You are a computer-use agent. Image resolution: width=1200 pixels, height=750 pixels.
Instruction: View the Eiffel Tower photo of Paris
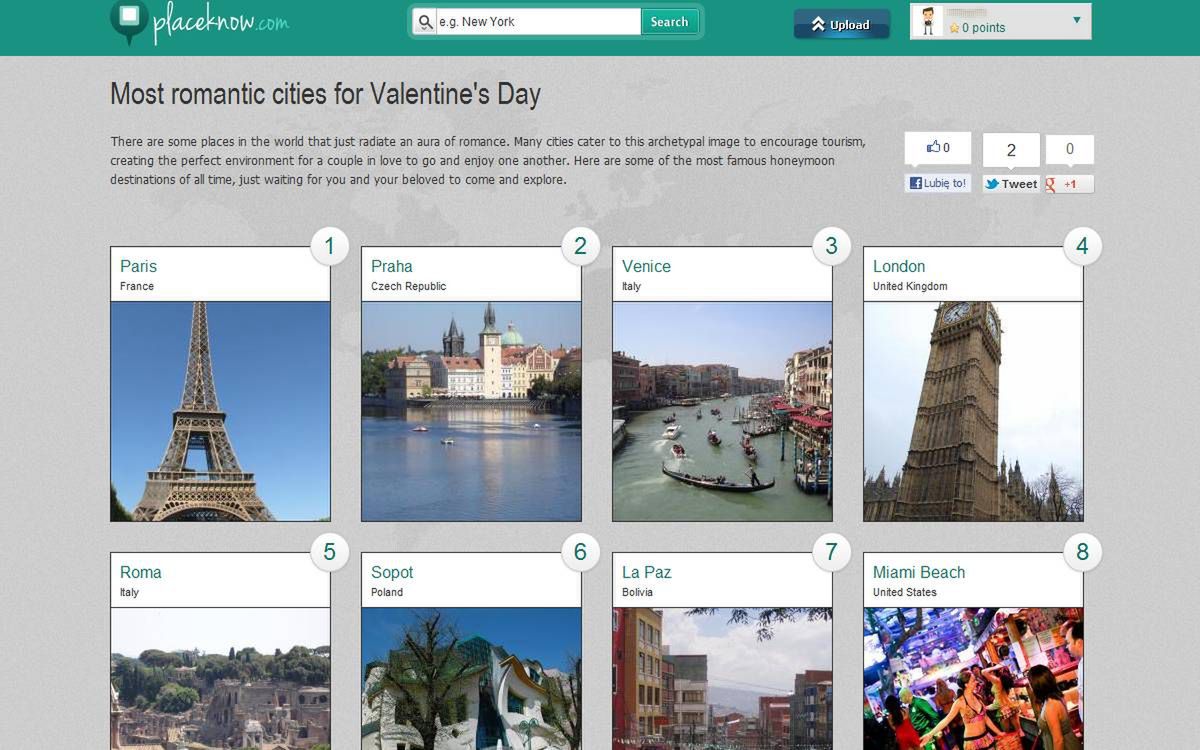(x=220, y=411)
